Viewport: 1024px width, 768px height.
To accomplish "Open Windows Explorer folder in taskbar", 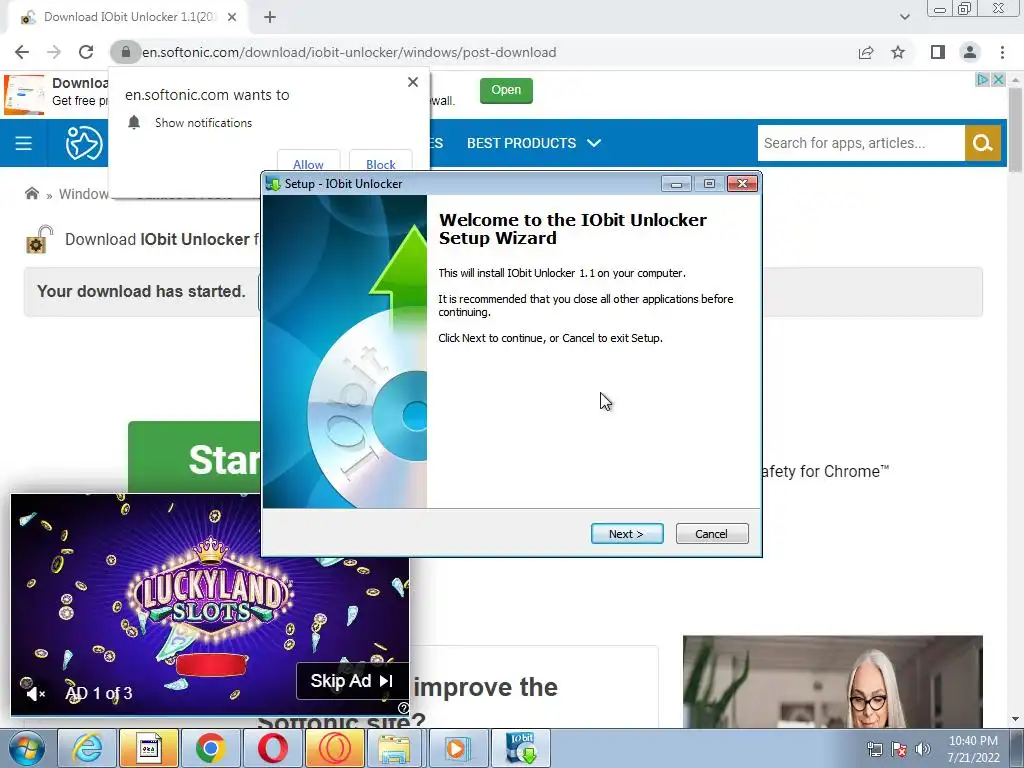I will pyautogui.click(x=394, y=748).
